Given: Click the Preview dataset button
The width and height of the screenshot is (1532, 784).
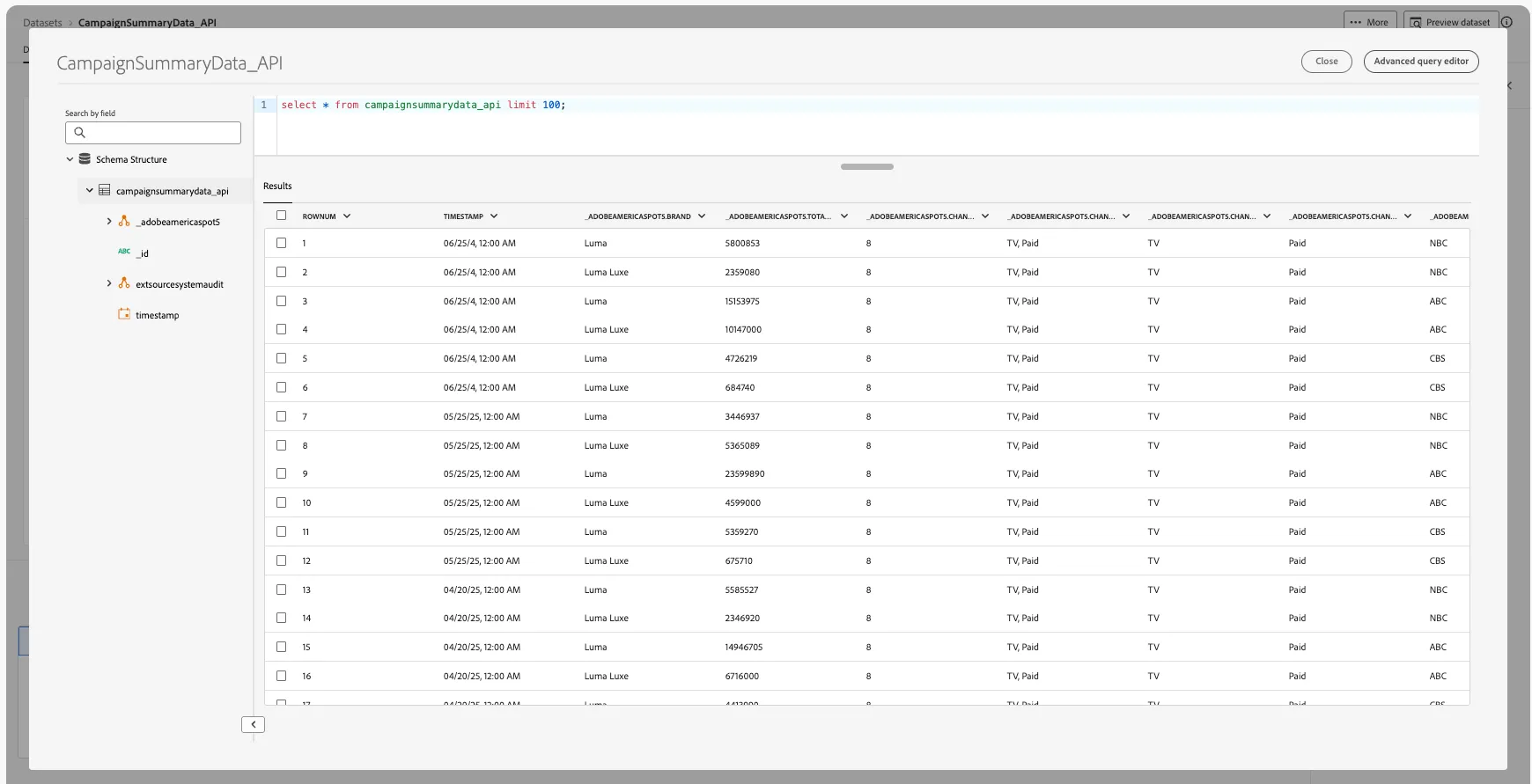Looking at the screenshot, I should click(x=1450, y=22).
